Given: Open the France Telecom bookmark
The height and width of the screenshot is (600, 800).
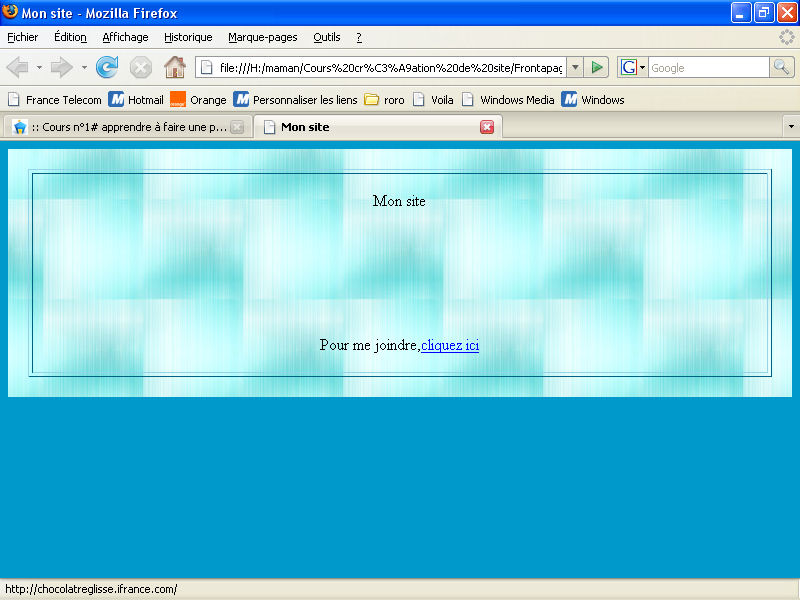Looking at the screenshot, I should [x=55, y=99].
